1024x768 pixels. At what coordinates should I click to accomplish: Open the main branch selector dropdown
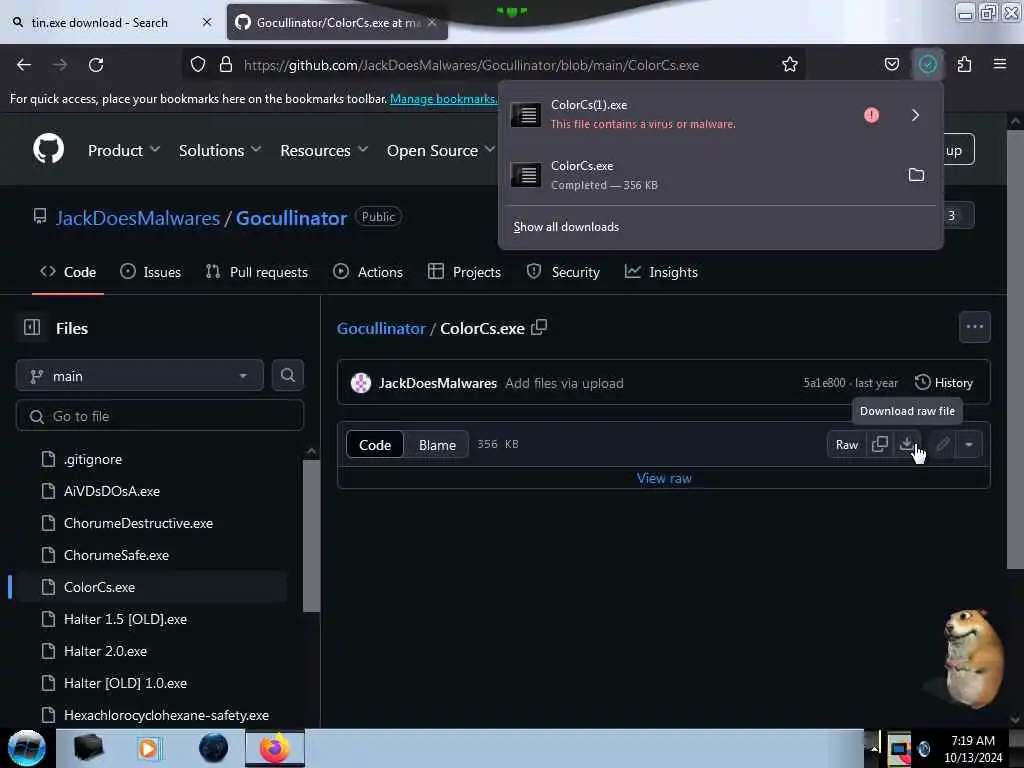tap(140, 376)
